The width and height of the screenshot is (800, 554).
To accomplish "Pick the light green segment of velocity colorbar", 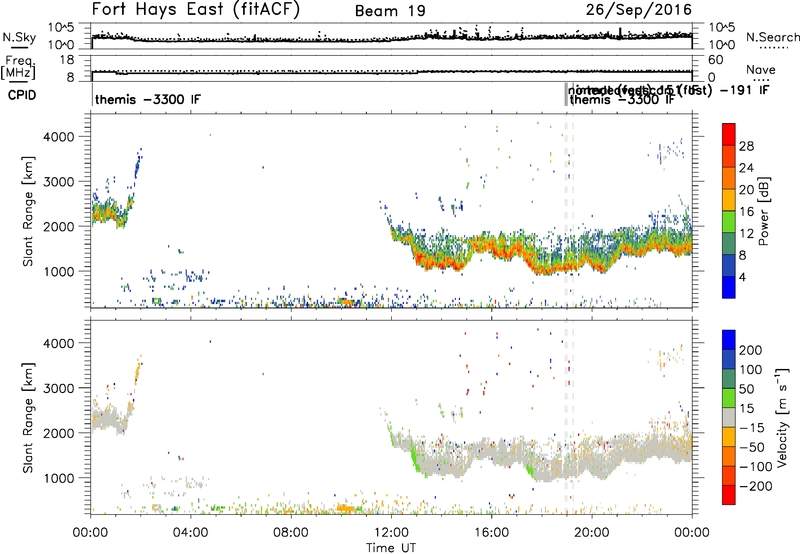I will tap(729, 398).
